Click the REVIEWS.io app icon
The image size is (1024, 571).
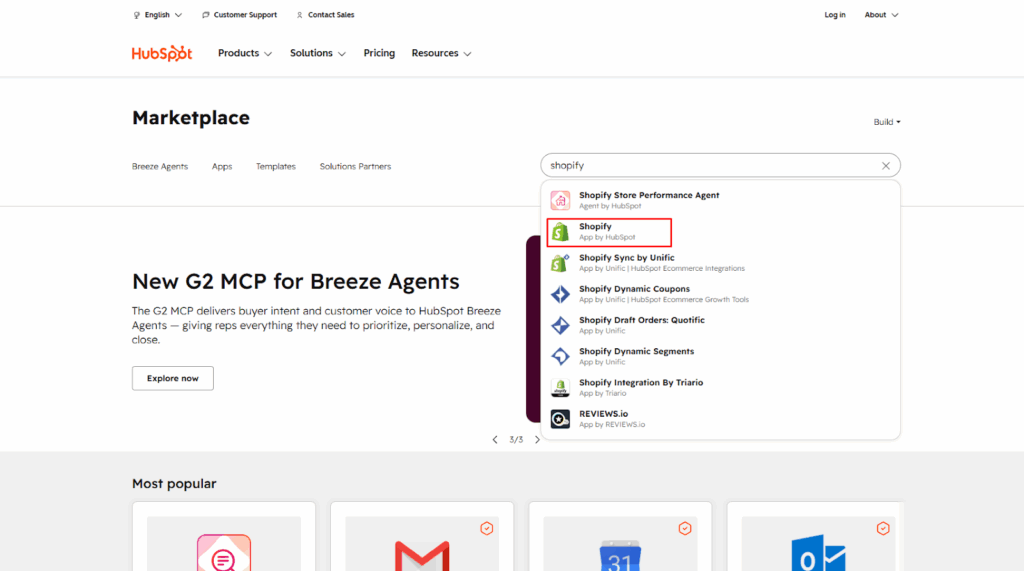pos(560,419)
